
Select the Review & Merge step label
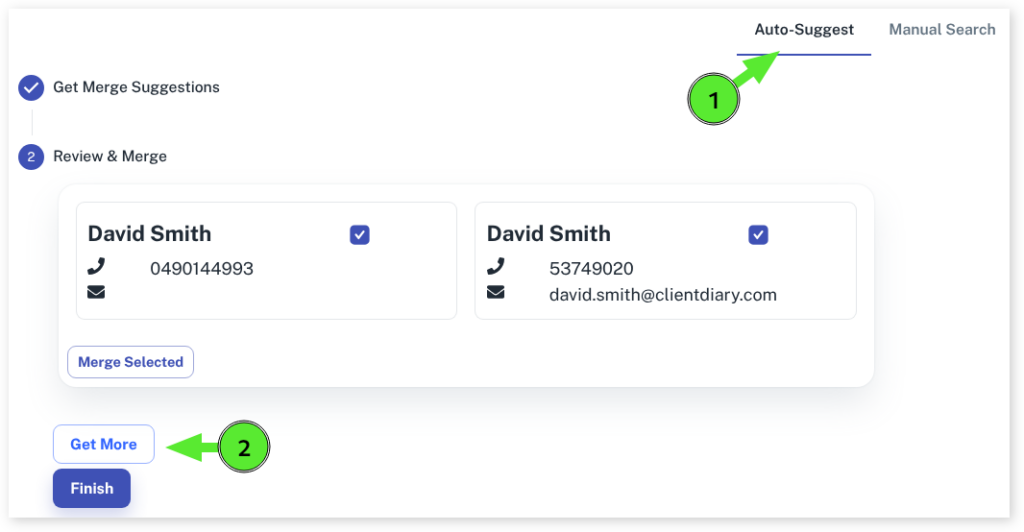pos(110,157)
